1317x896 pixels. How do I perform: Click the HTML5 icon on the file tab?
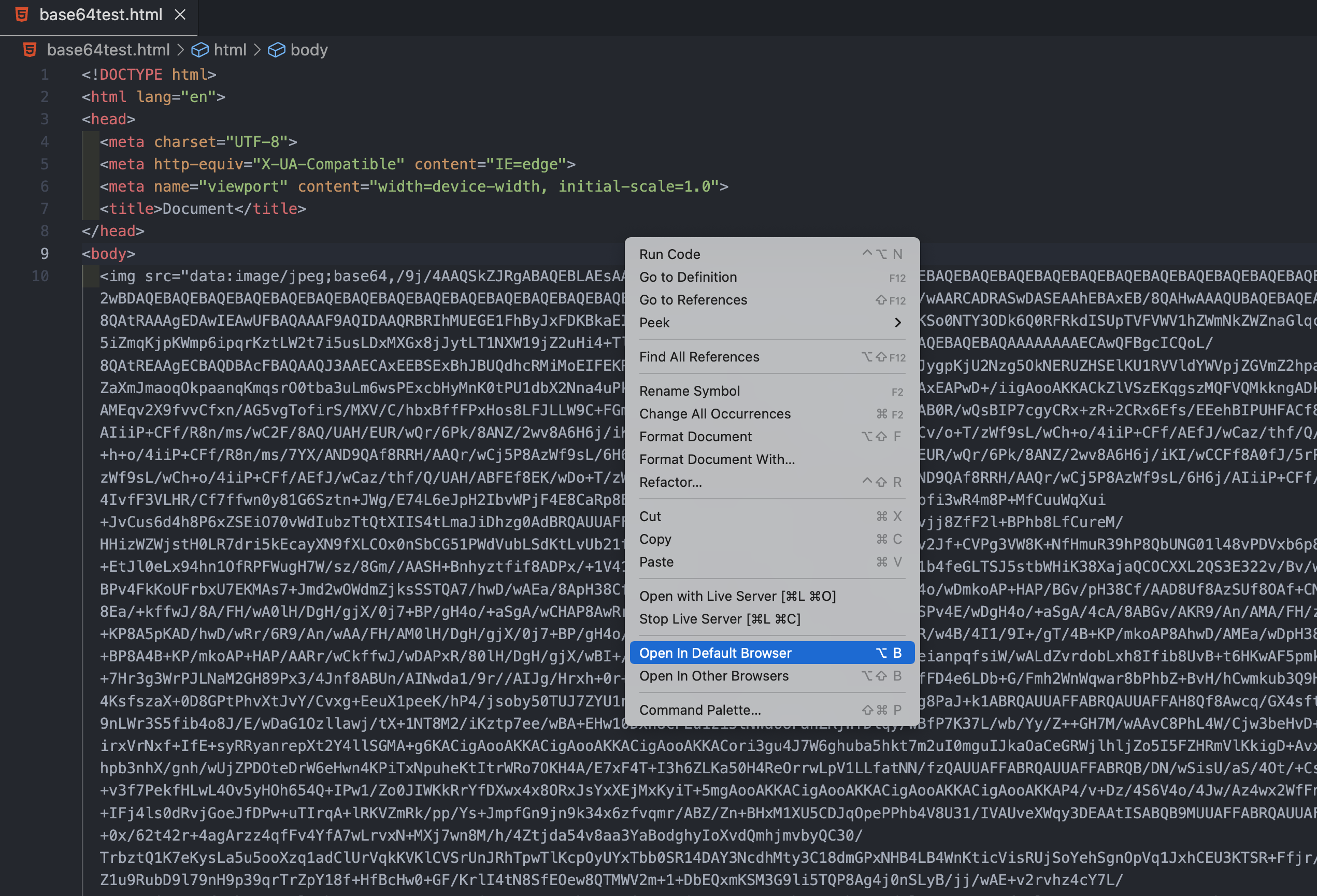tap(22, 15)
